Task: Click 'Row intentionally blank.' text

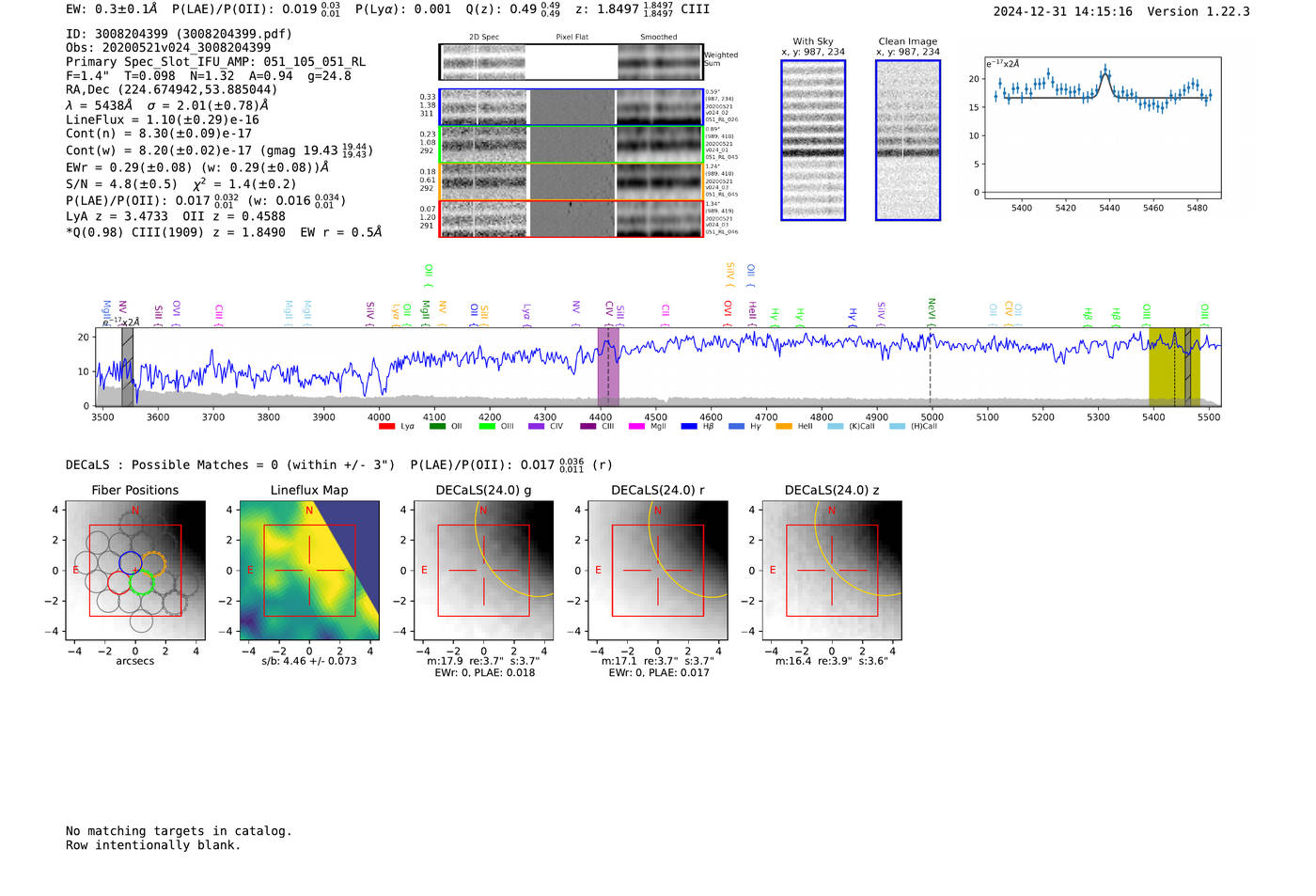Action: click(x=153, y=845)
